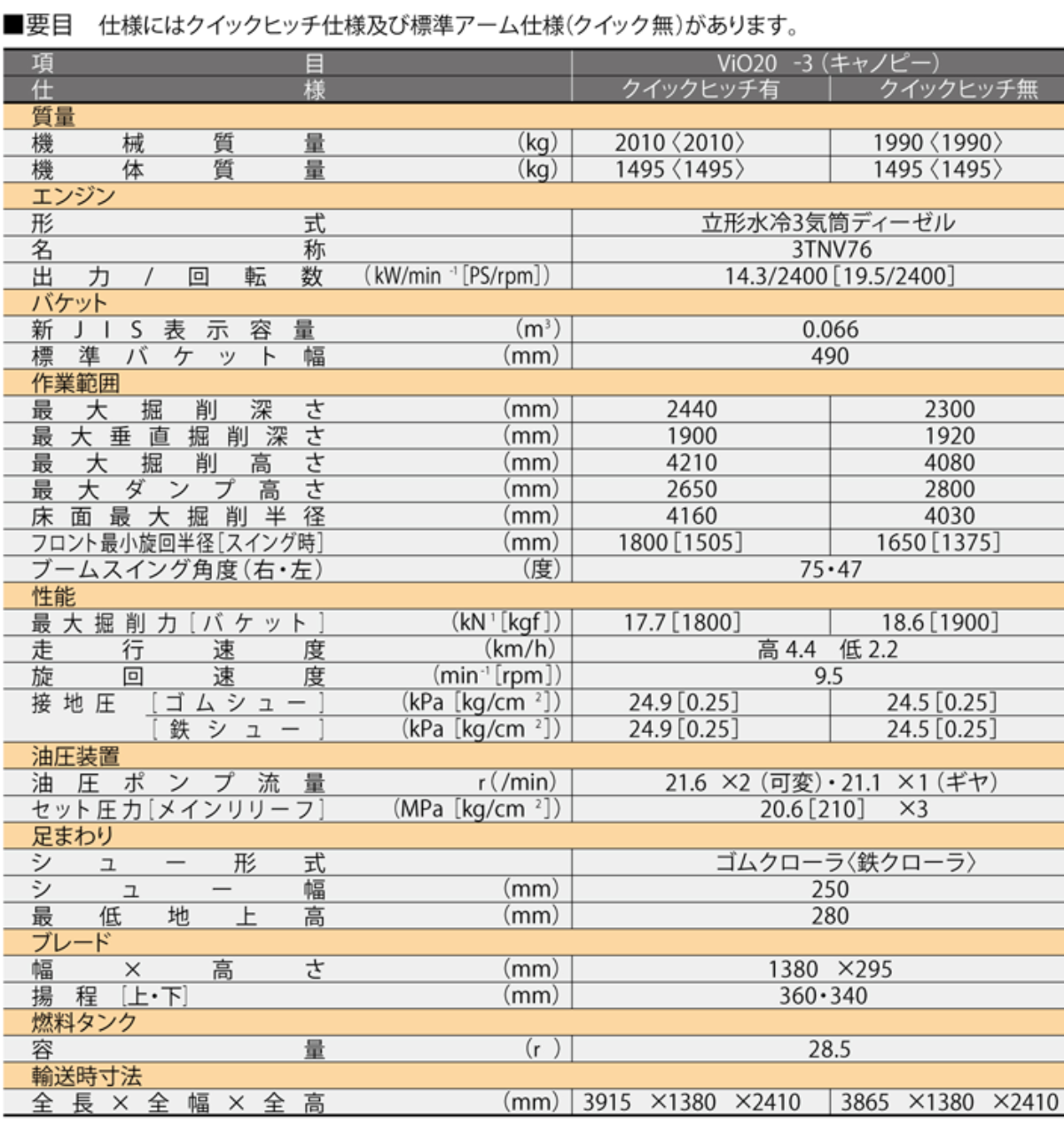
Task: Select boom swing angle value 75・47
Action: tap(830, 569)
